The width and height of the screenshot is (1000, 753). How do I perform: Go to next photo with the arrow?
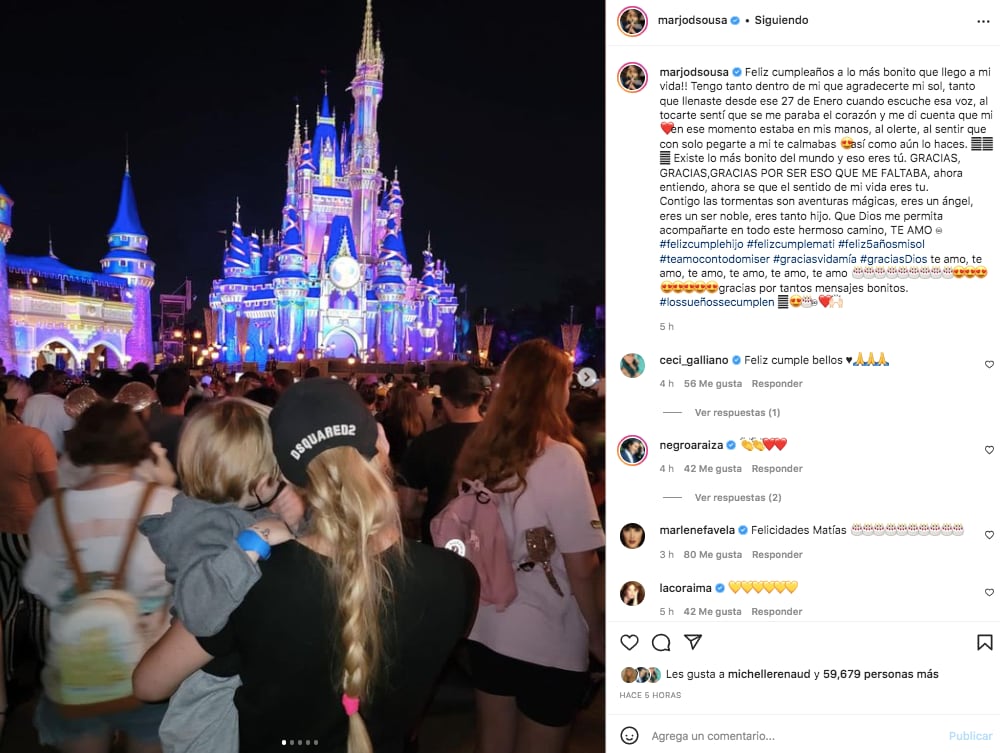587,377
